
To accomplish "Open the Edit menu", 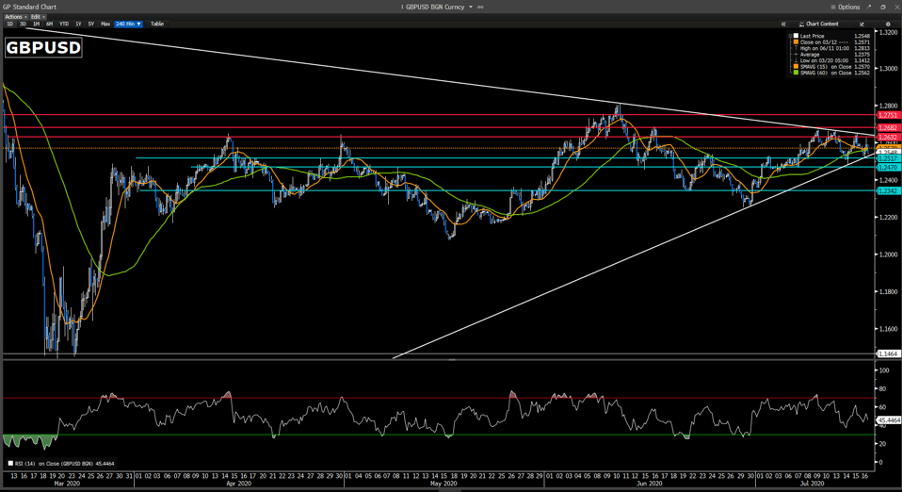I will (38, 17).
